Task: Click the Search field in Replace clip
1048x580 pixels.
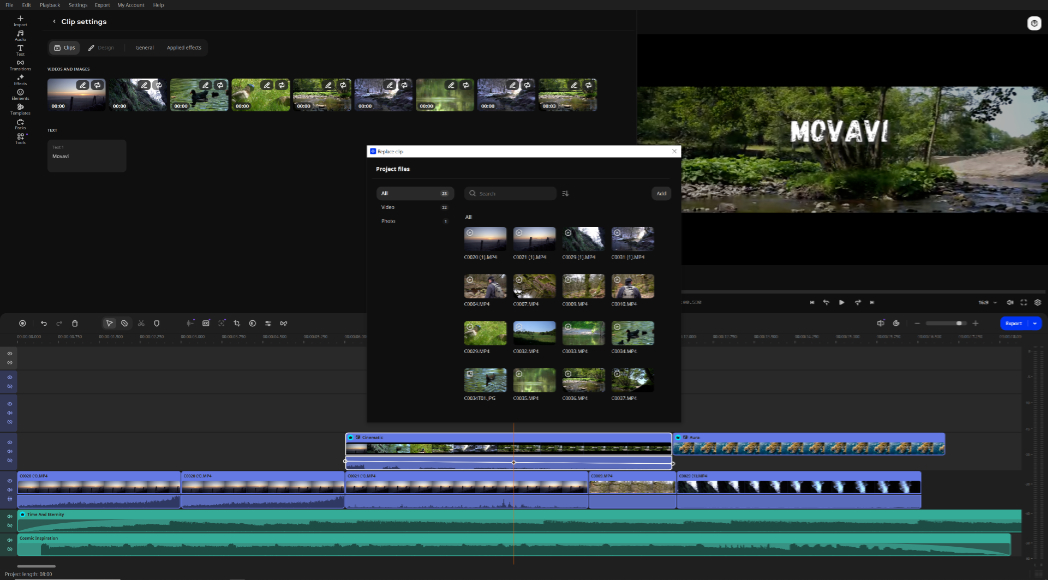Action: (x=511, y=194)
